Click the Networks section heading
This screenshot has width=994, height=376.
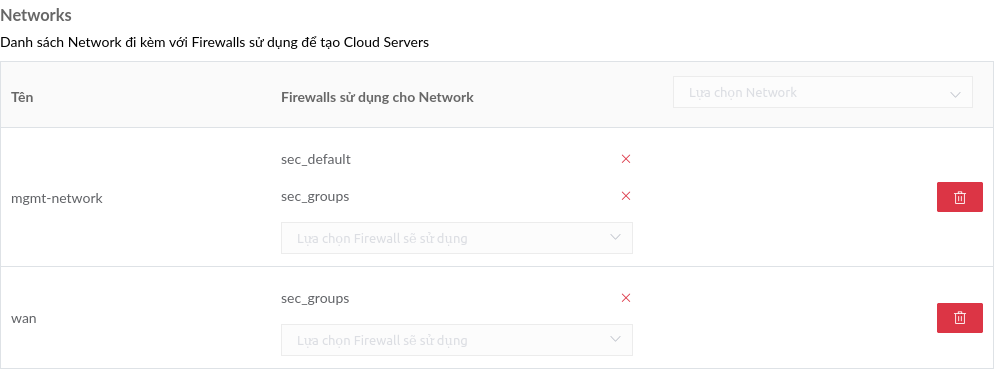pyautogui.click(x=36, y=15)
